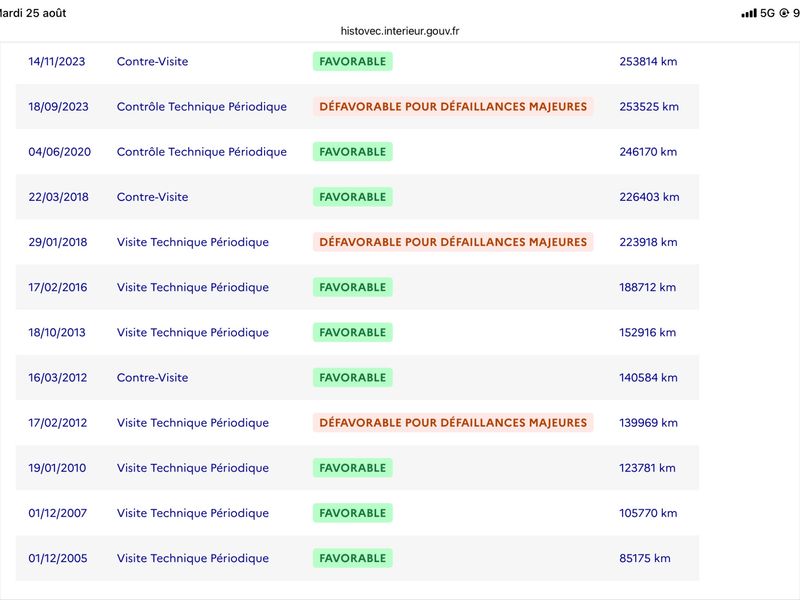Tap the orientation lock status icon
The height and width of the screenshot is (600, 800).
pyautogui.click(x=784, y=13)
